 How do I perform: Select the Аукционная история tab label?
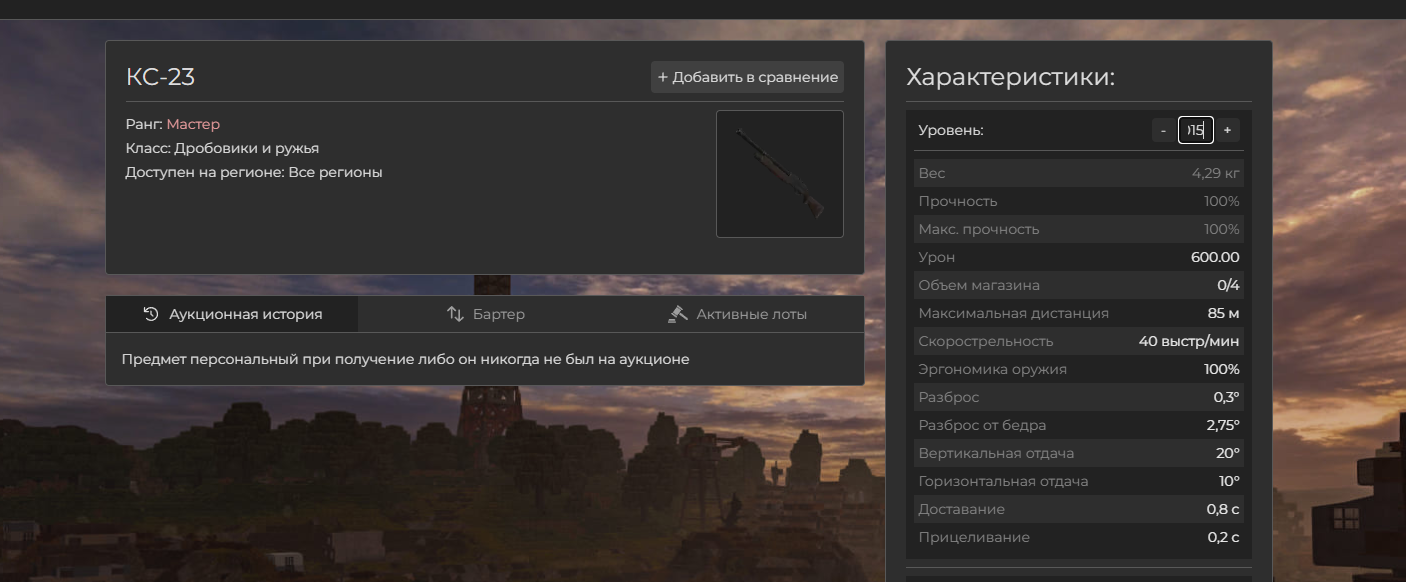245,314
